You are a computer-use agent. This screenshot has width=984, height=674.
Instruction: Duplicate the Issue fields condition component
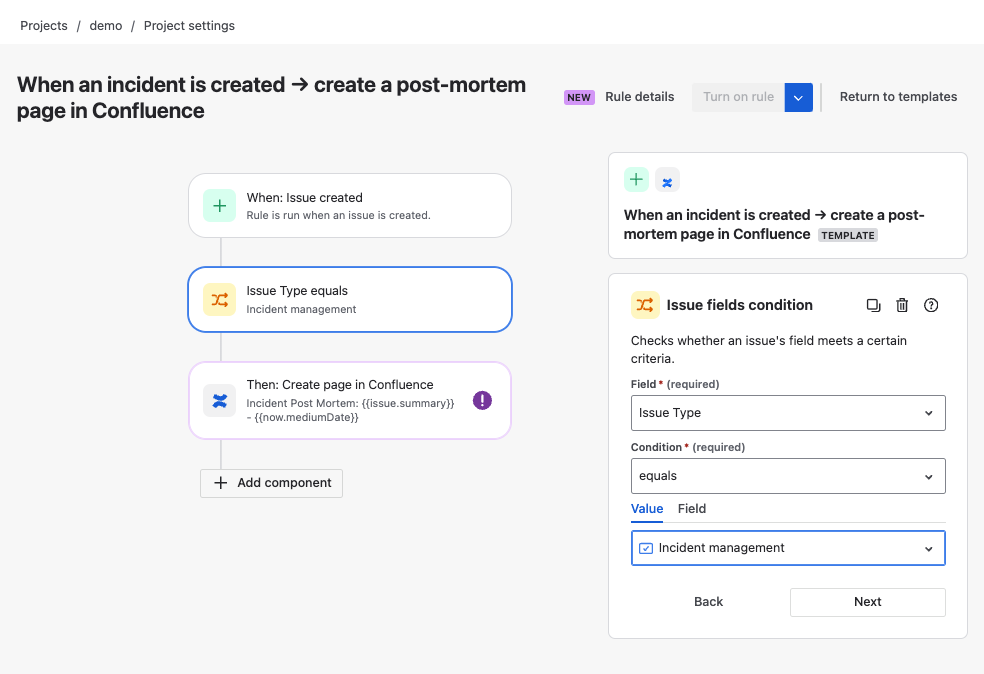873,305
